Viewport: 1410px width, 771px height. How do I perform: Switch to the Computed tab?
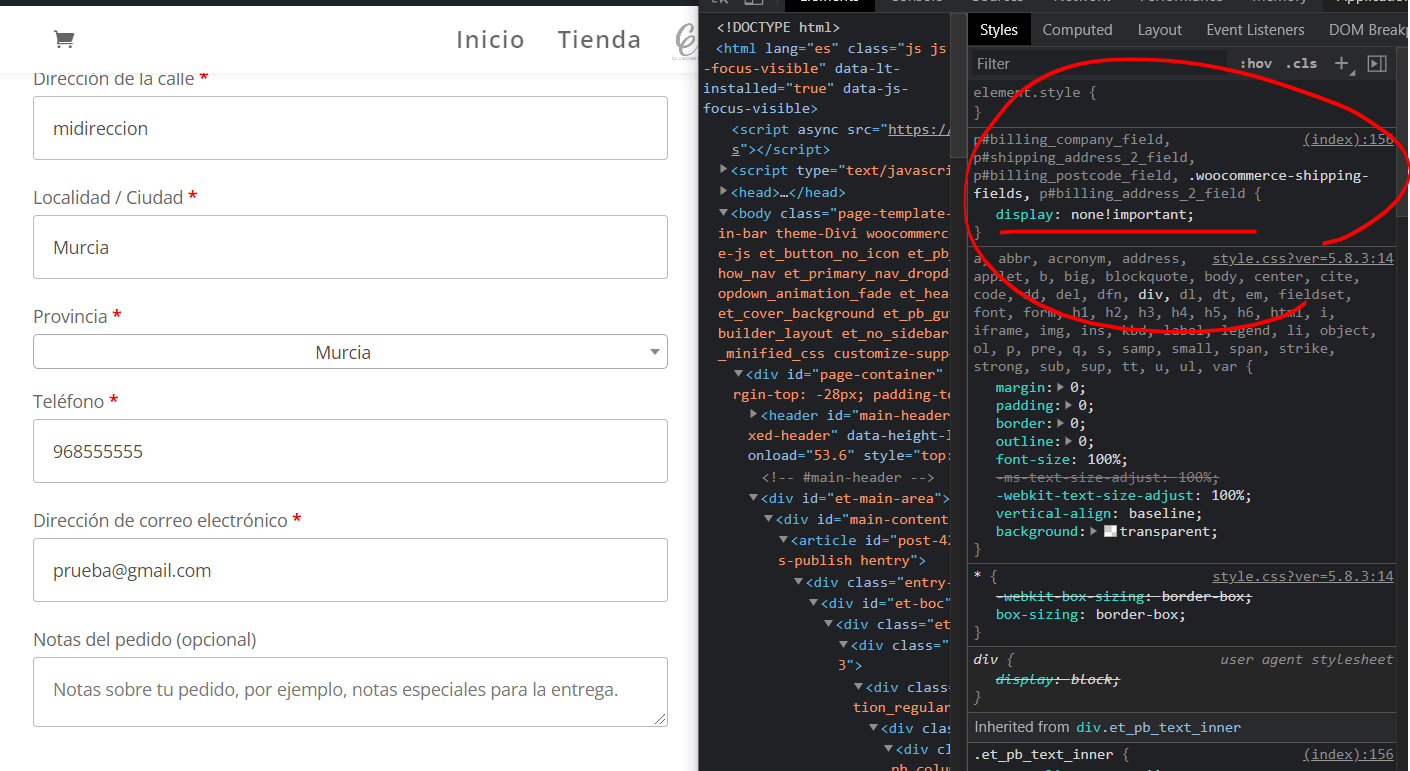pos(1077,30)
